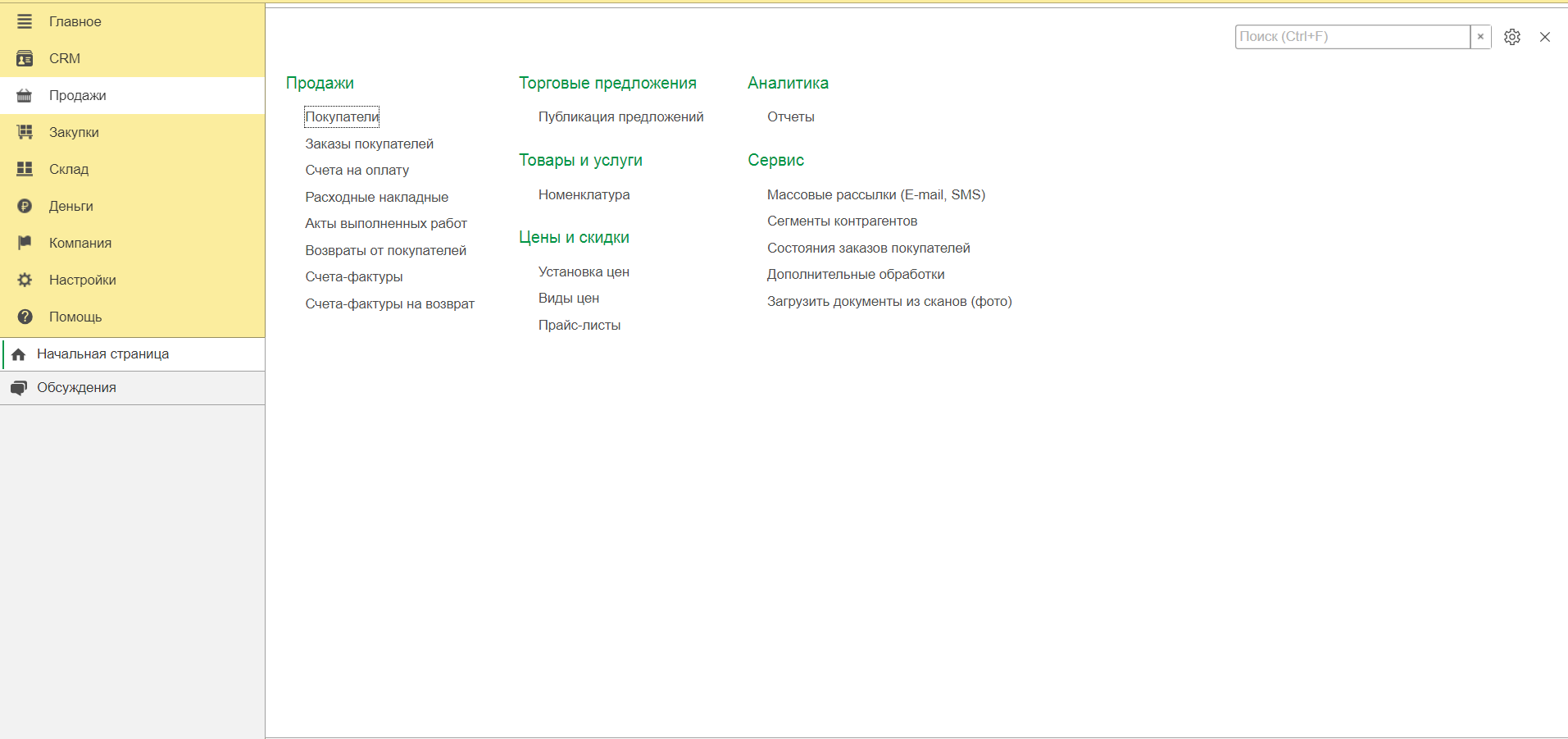Click the hamburger icon beside Главное

(25, 21)
